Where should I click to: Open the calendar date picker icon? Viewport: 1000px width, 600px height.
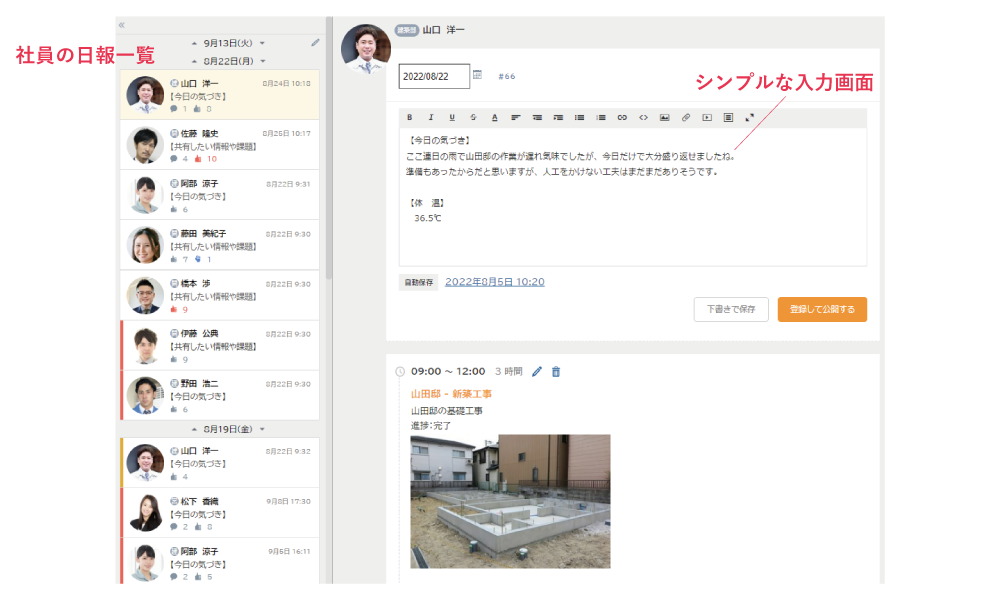(477, 75)
